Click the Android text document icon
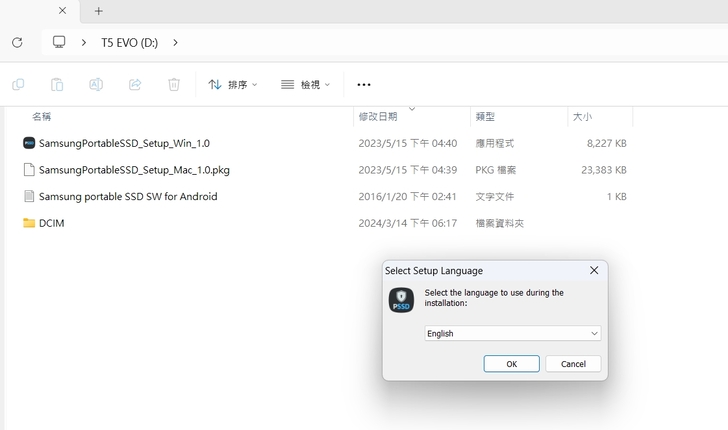 [29, 196]
